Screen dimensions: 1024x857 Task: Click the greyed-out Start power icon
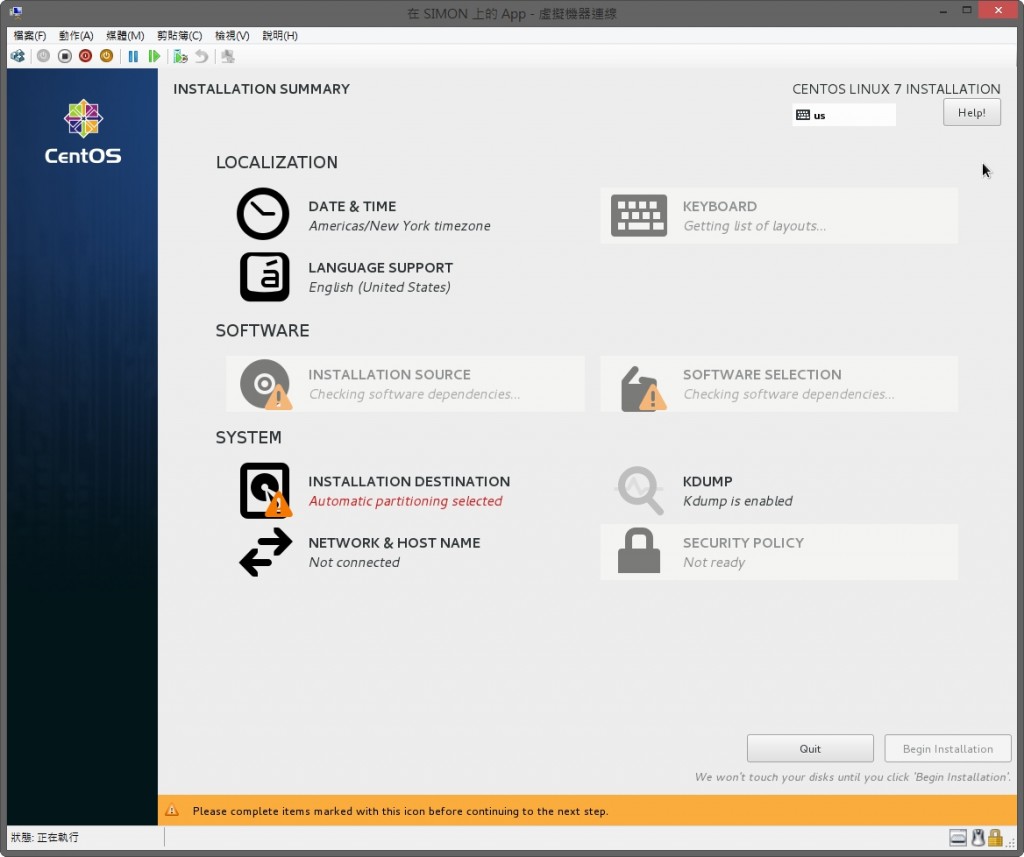[x=43, y=56]
